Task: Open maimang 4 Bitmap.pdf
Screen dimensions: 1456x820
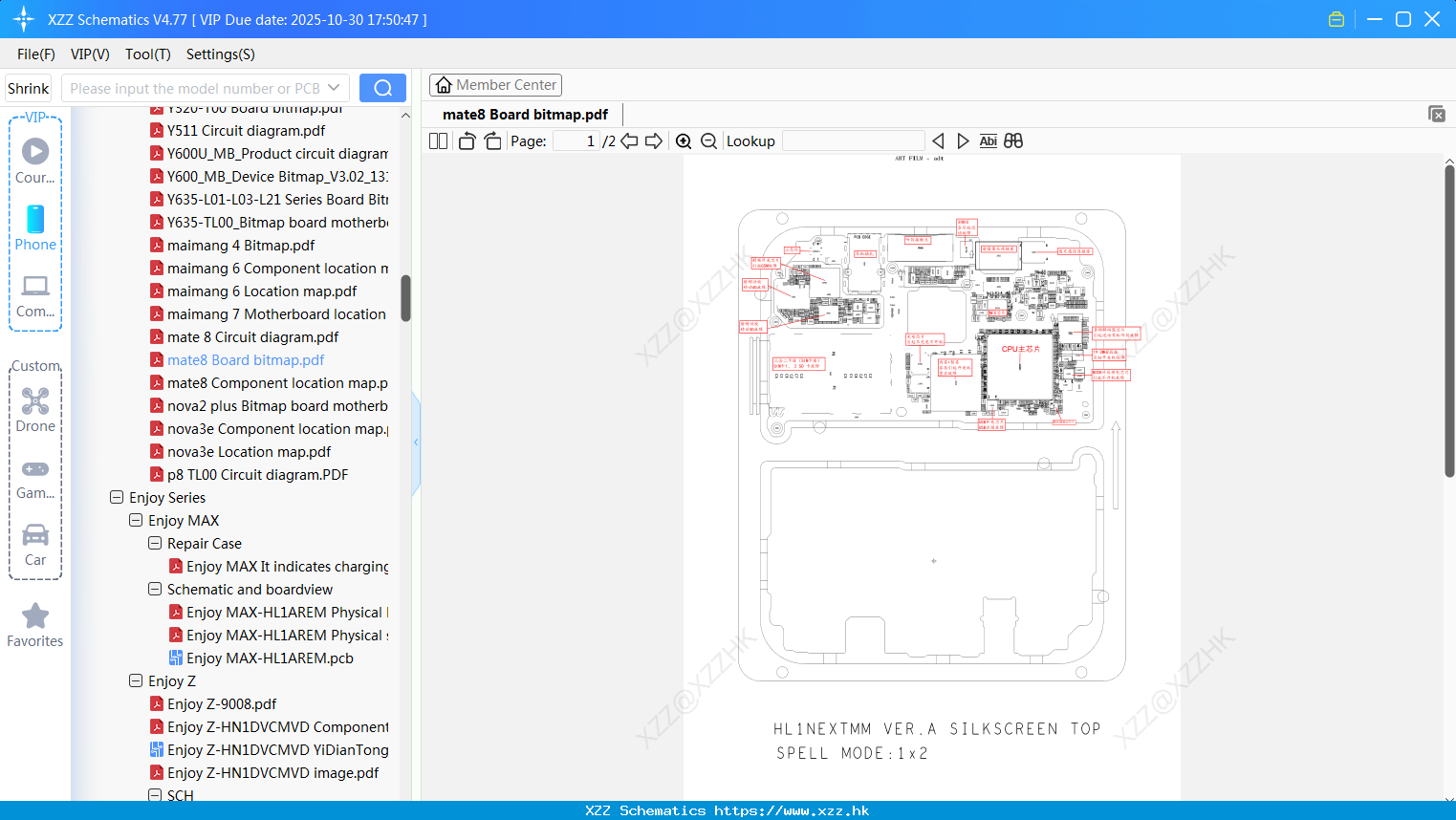Action: (x=241, y=245)
